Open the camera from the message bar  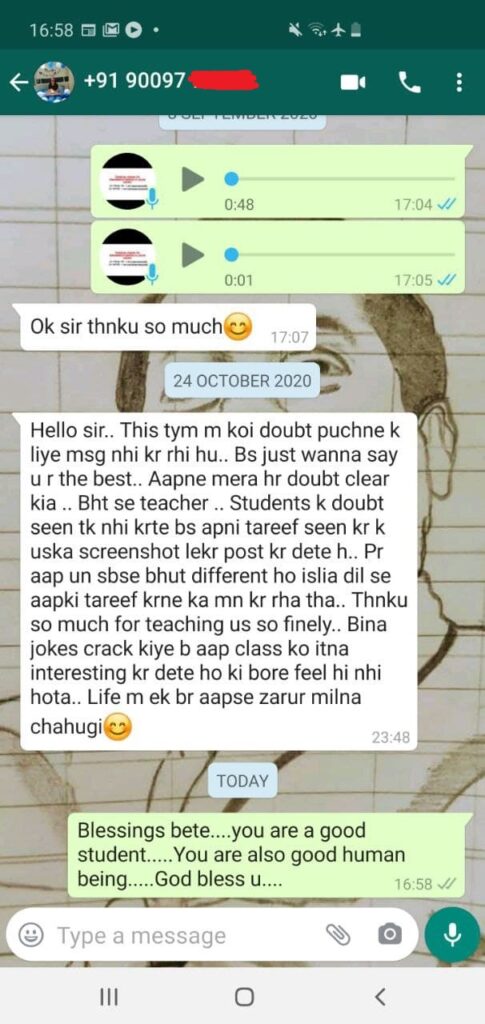coord(390,935)
